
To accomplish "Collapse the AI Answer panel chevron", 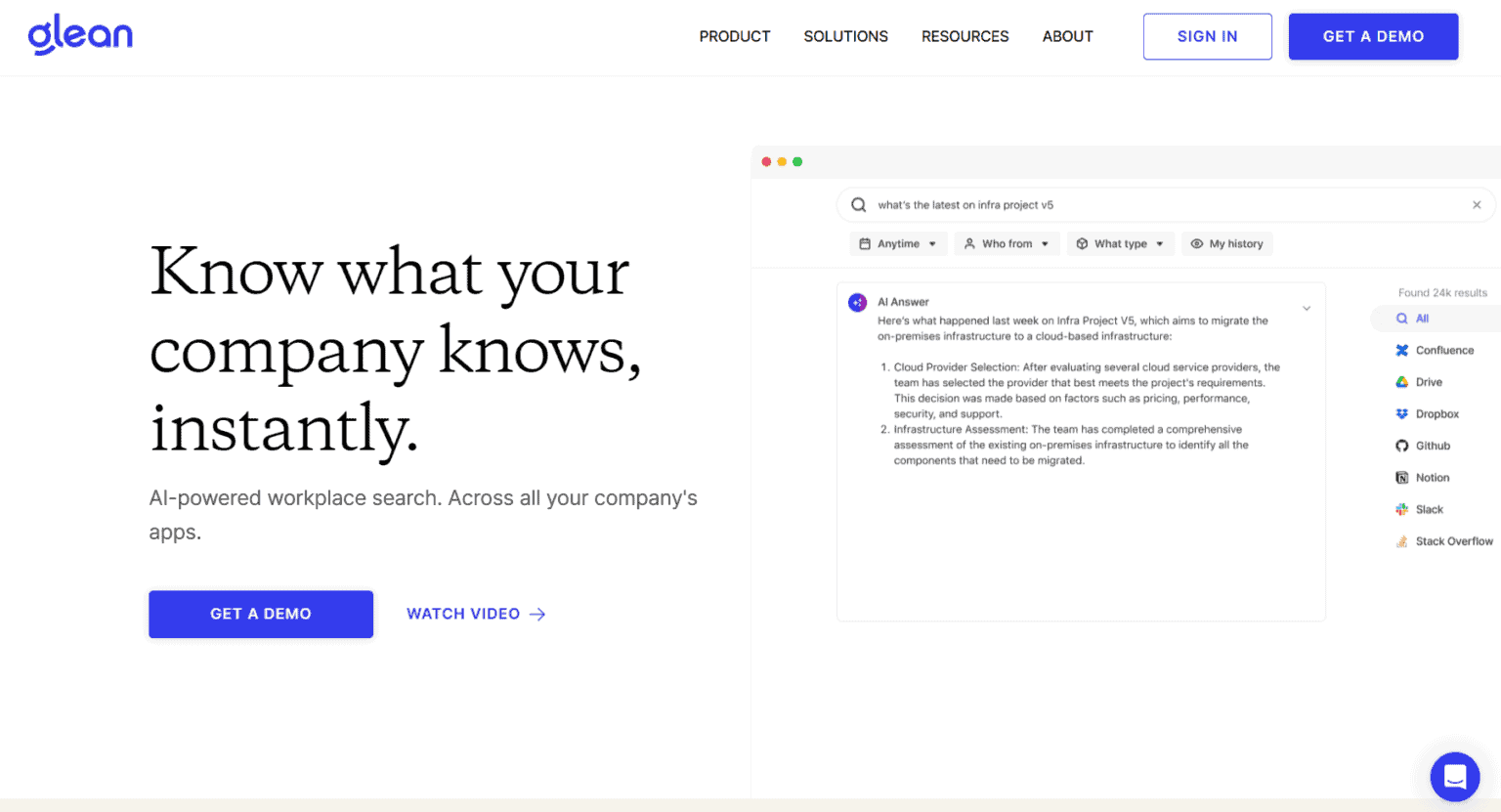I will click(x=1307, y=309).
